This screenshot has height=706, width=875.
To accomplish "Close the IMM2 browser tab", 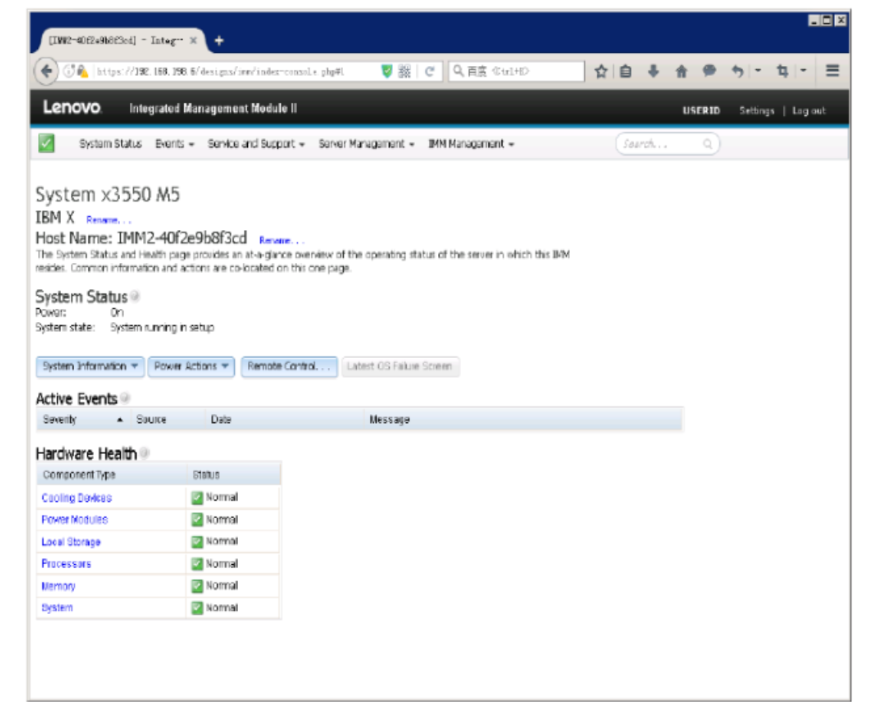I will (x=193, y=40).
